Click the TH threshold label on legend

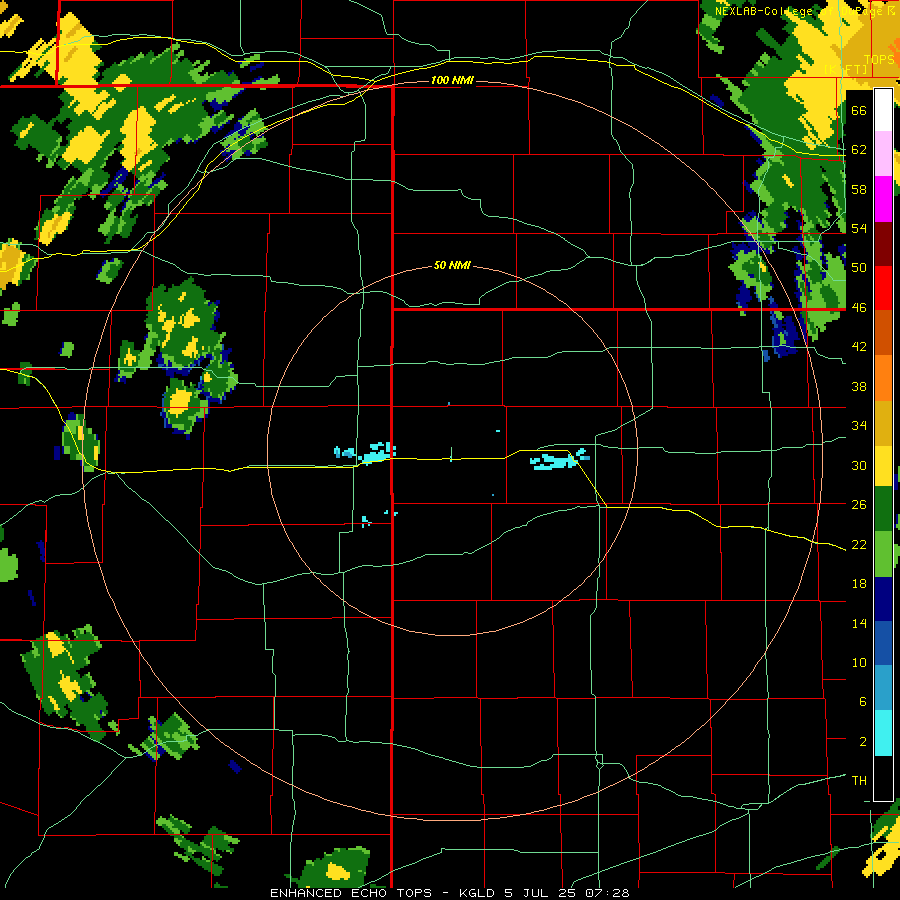[x=859, y=781]
